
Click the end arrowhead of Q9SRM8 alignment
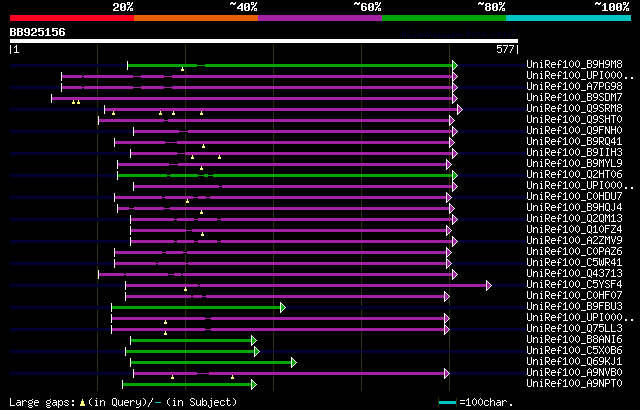click(x=460, y=109)
